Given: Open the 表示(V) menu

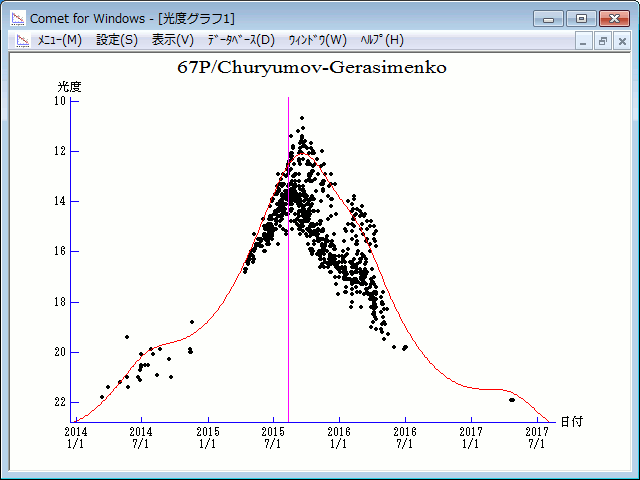Looking at the screenshot, I should tap(173, 40).
